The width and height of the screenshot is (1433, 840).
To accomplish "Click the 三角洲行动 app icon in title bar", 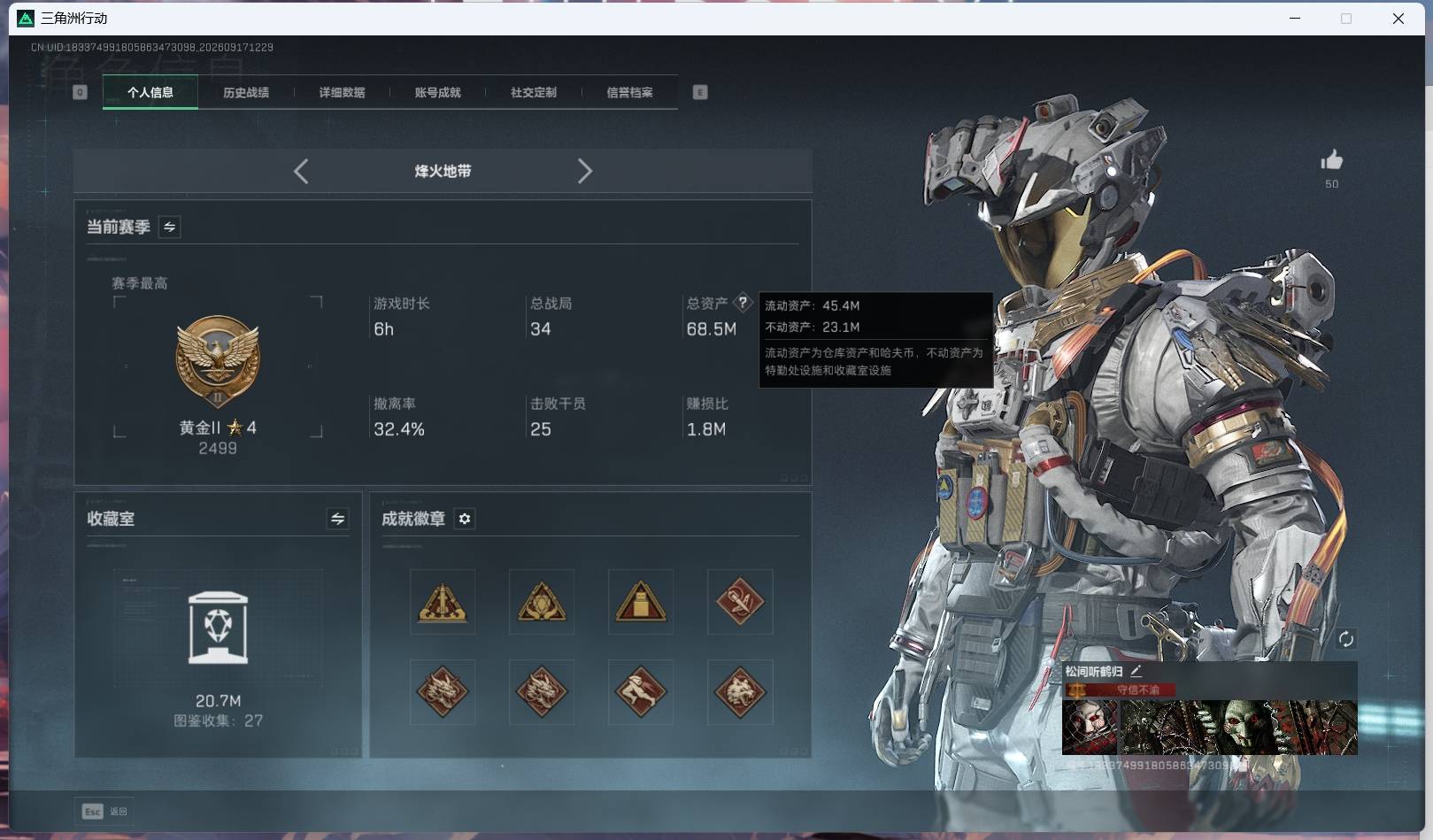I will point(26,19).
